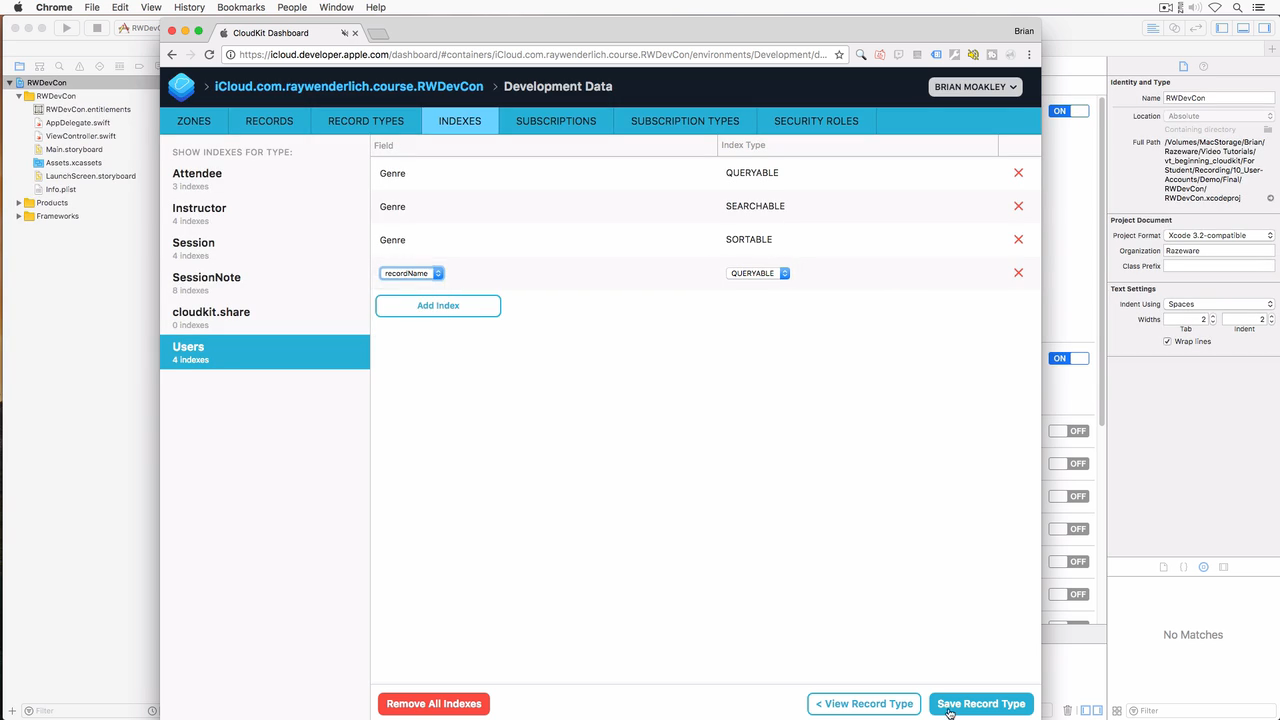The image size is (1280, 720).
Task: Open the Xcode object library circle icon
Action: 1203,567
